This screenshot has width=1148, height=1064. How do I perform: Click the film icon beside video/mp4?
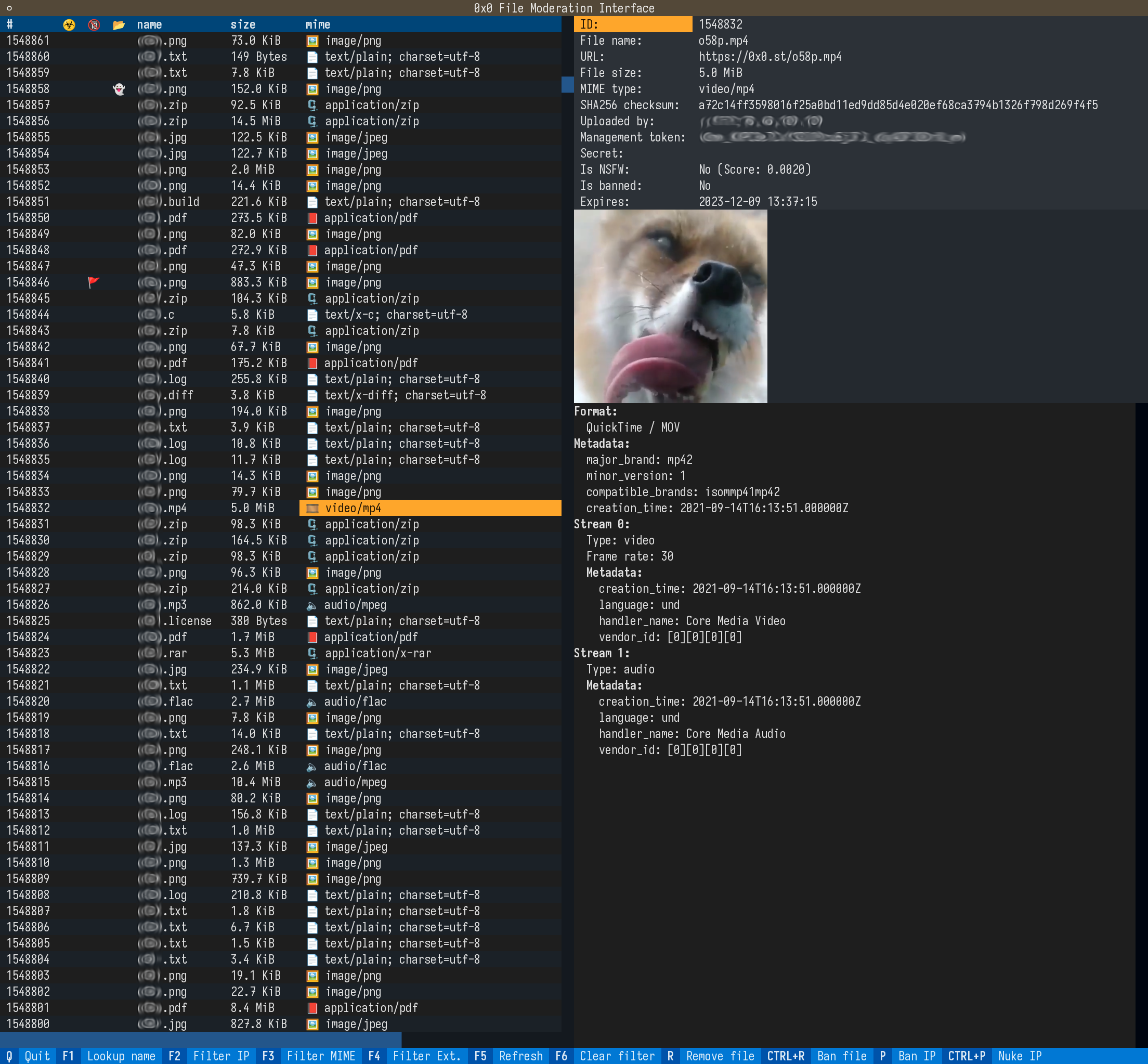(x=312, y=508)
